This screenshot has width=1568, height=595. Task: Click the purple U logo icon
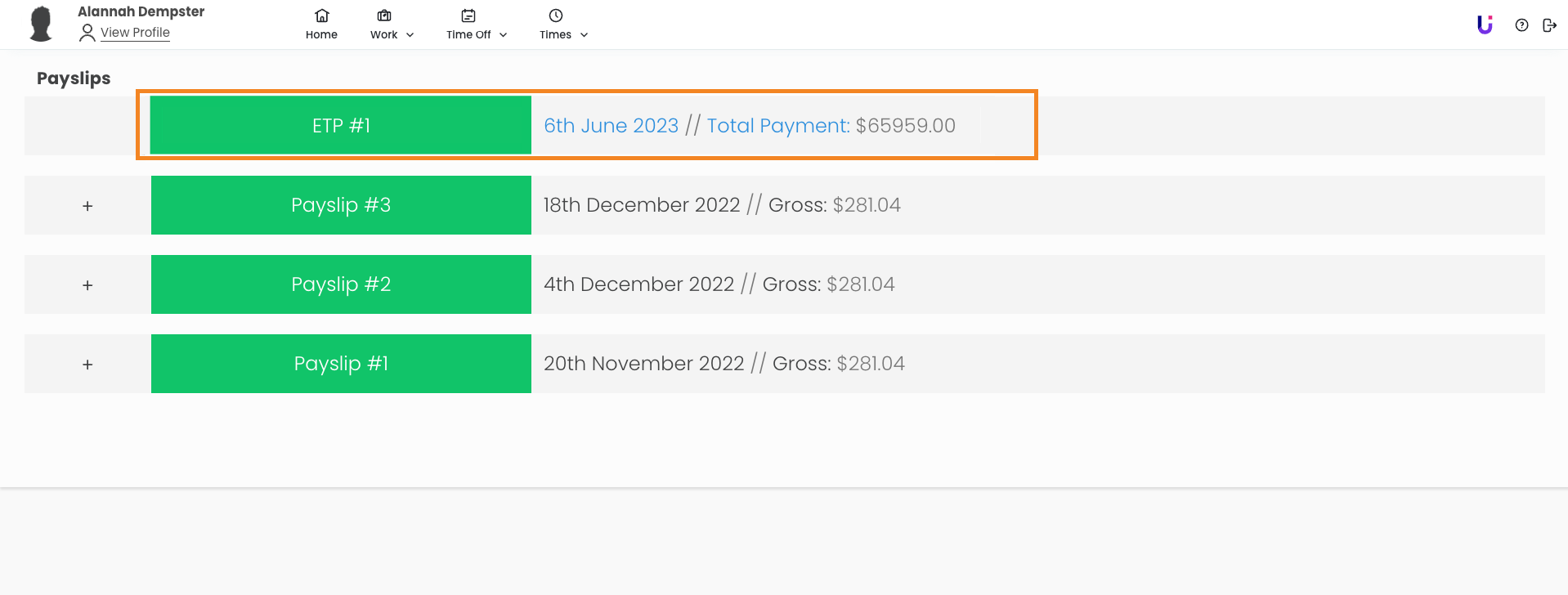[1485, 25]
